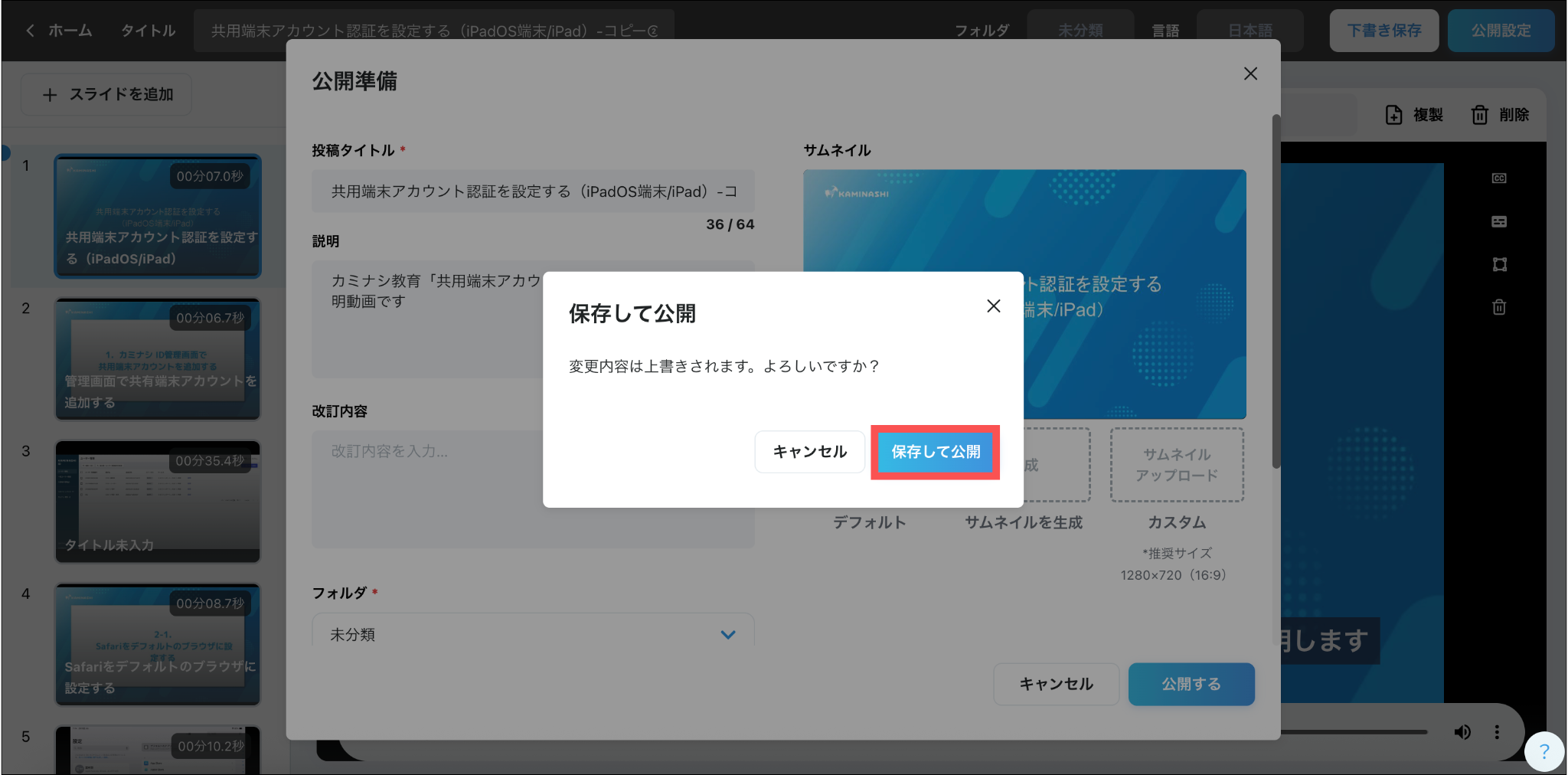The width and height of the screenshot is (1568, 775).
Task: Cancel the 保存して公開 confirmation dialog
Action: coord(810,452)
